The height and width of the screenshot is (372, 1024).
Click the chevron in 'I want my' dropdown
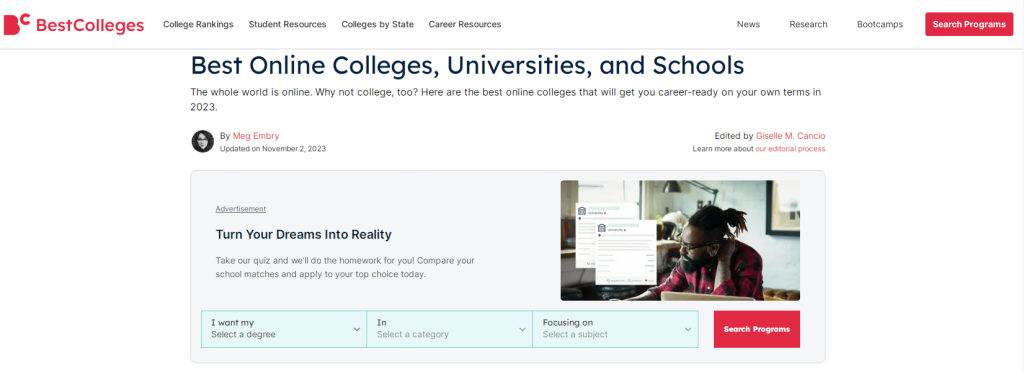click(x=357, y=330)
